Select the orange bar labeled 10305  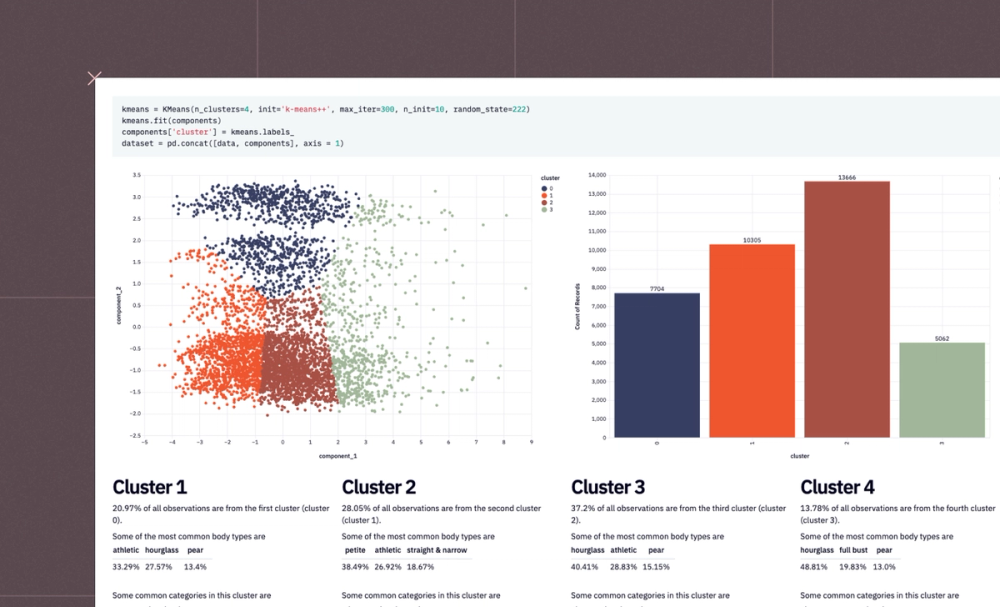(754, 340)
